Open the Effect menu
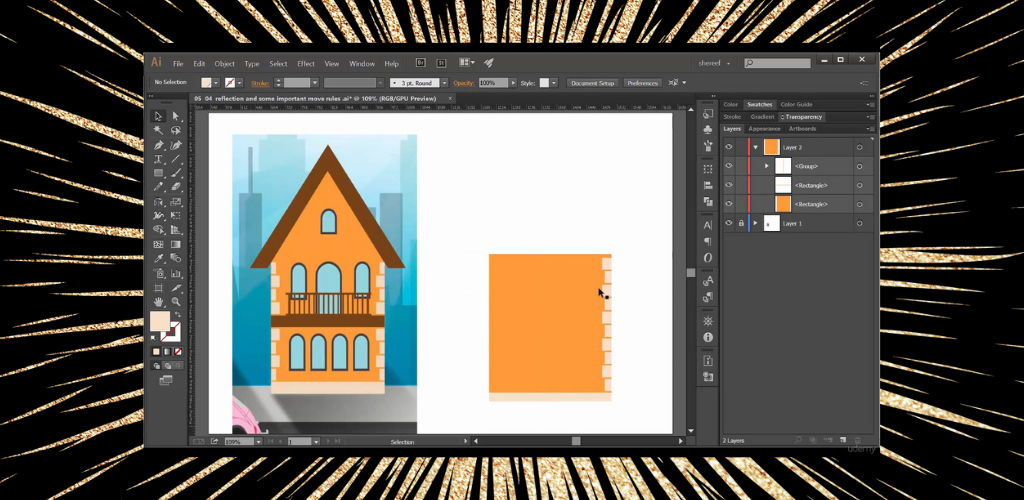 306,63
